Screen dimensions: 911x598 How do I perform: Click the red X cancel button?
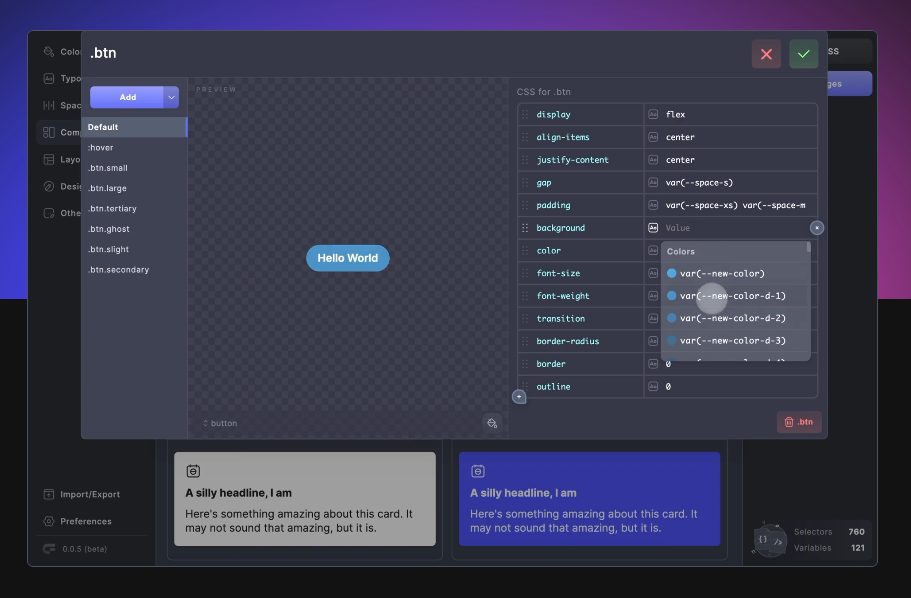pyautogui.click(x=766, y=54)
